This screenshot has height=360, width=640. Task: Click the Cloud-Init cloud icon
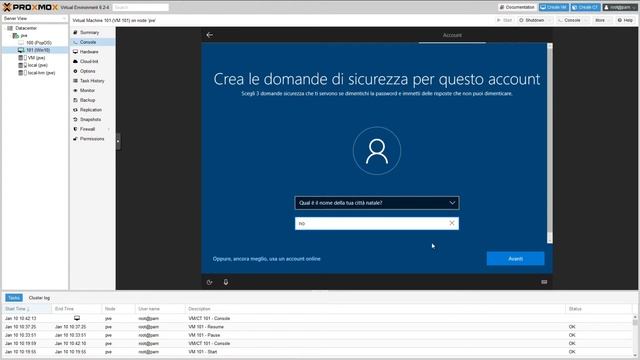pos(75,61)
